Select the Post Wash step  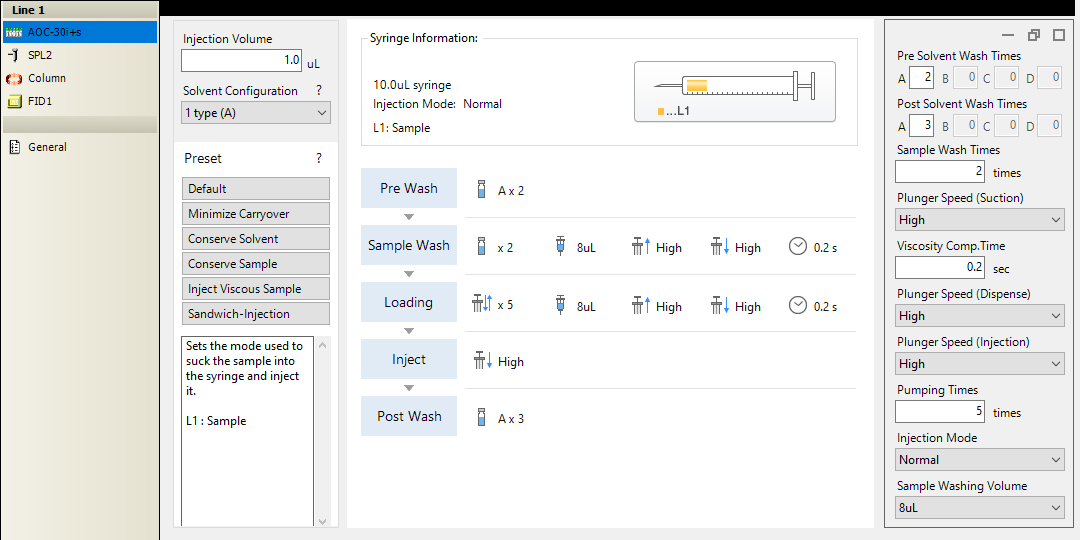point(409,417)
